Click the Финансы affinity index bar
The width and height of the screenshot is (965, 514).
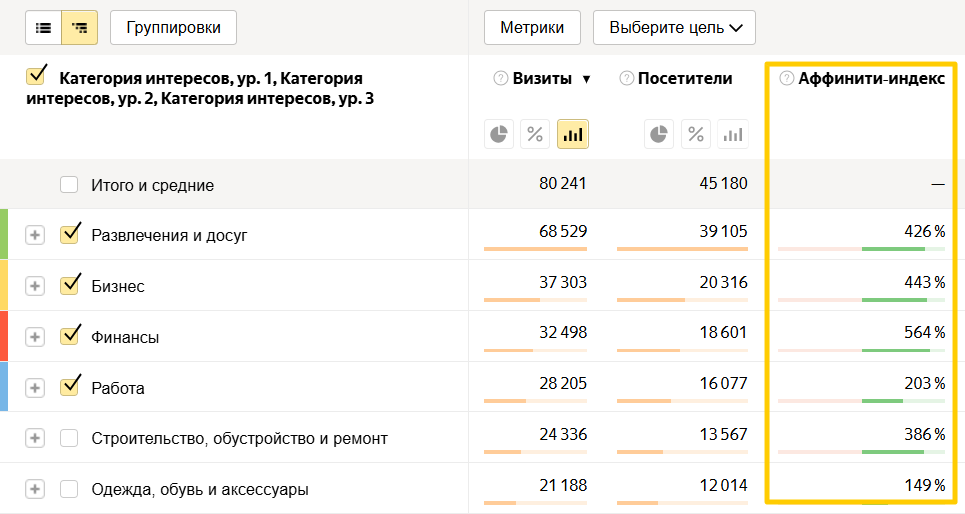[861, 350]
